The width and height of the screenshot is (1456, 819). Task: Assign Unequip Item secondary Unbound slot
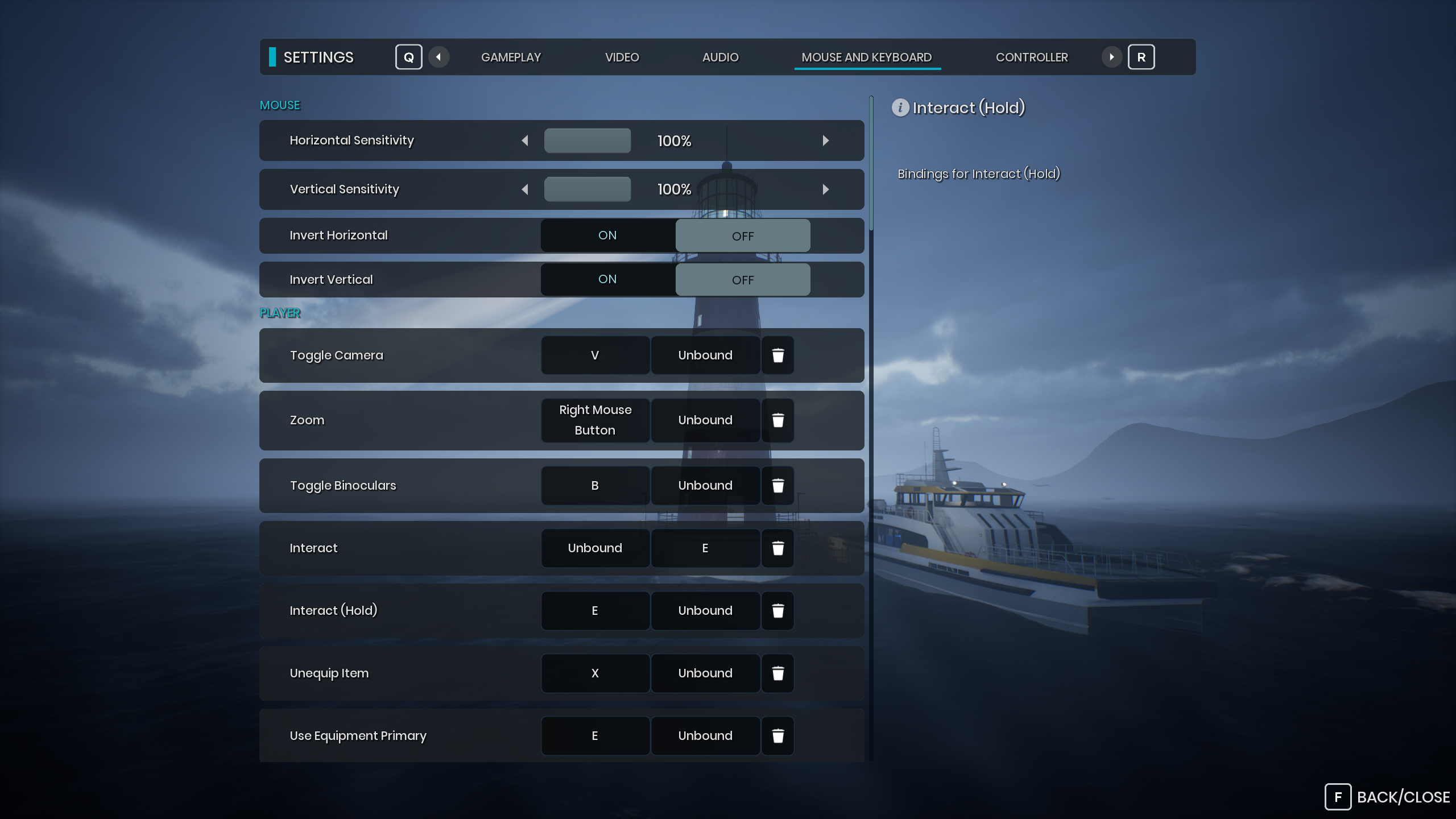tap(705, 673)
